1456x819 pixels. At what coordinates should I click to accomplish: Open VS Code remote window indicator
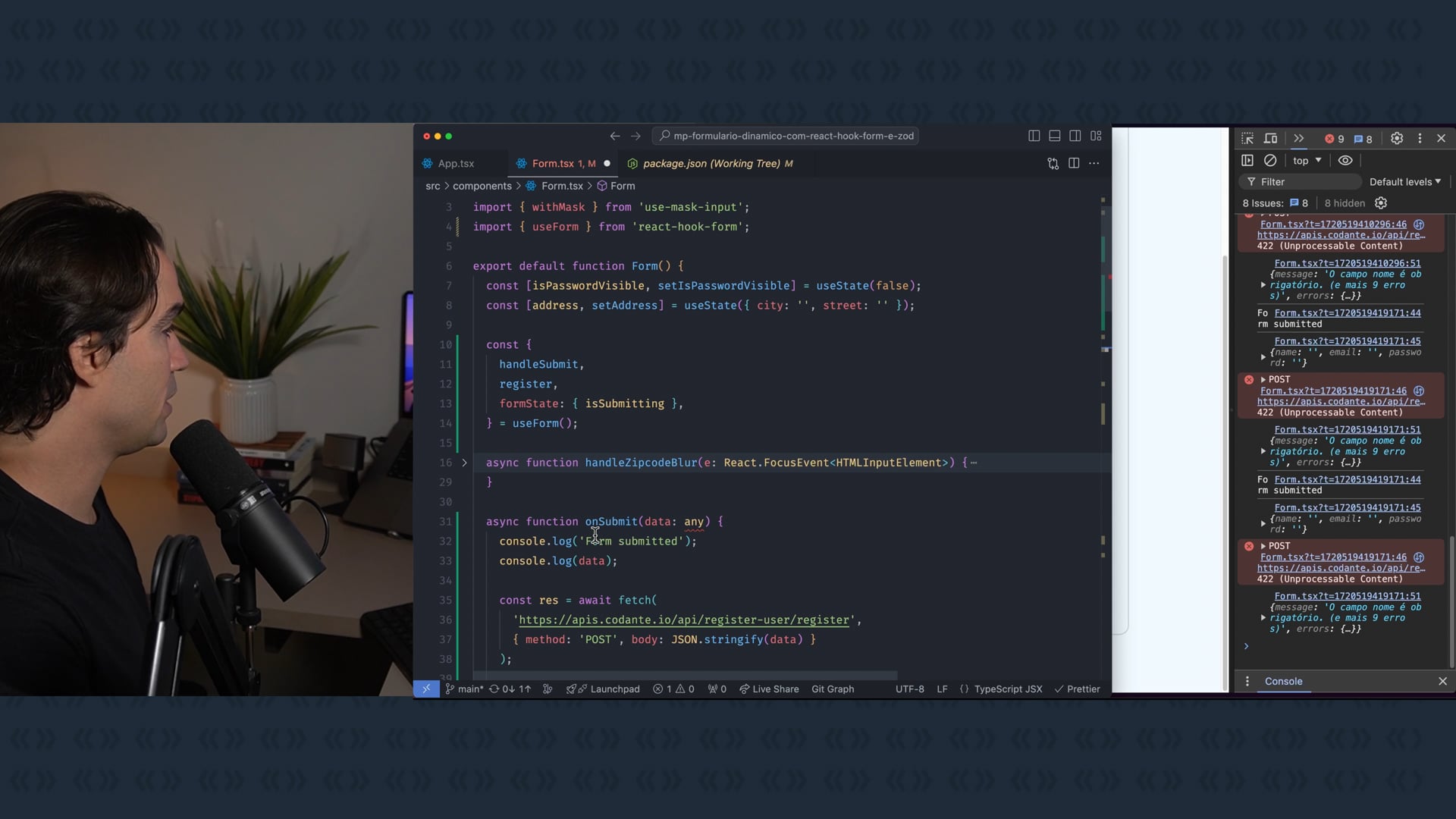pyautogui.click(x=426, y=689)
